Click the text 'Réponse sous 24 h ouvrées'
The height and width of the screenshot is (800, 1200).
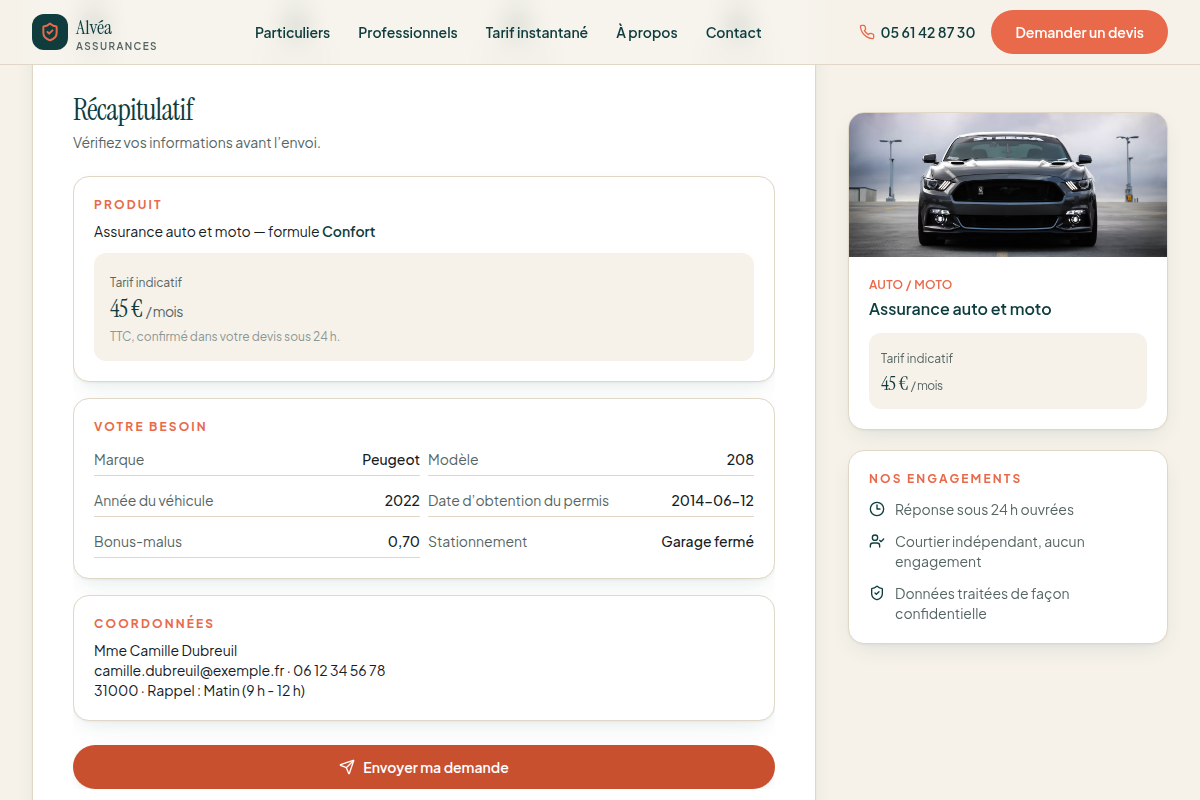point(984,510)
